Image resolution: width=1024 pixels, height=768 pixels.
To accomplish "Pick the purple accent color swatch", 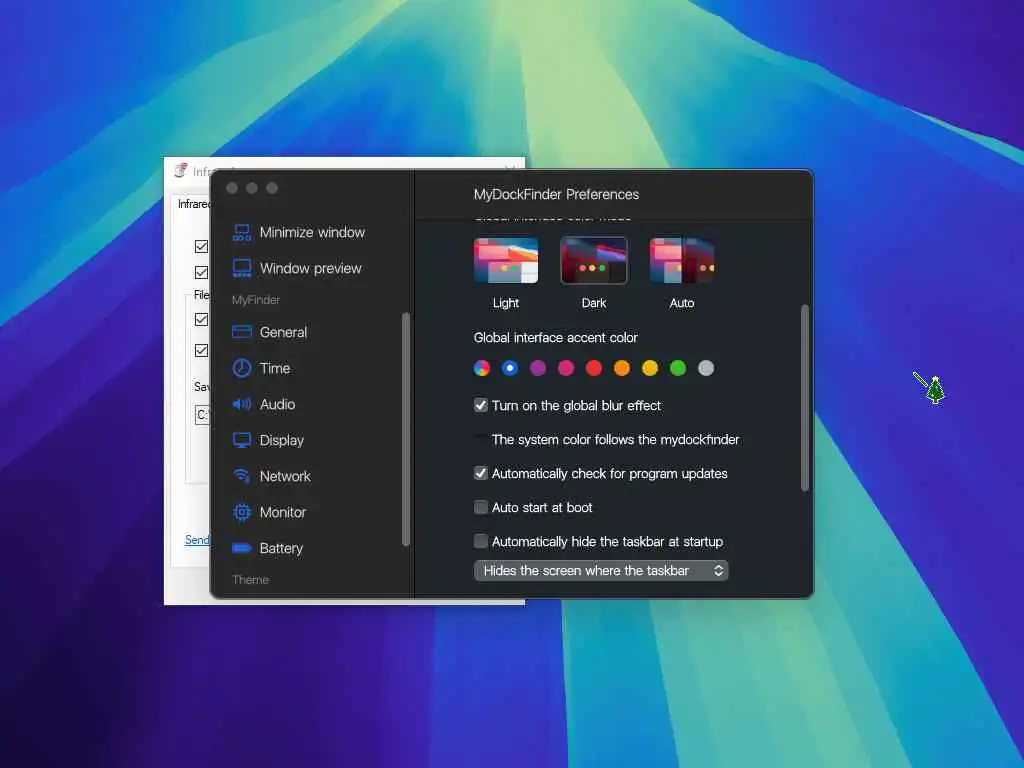I will [537, 368].
